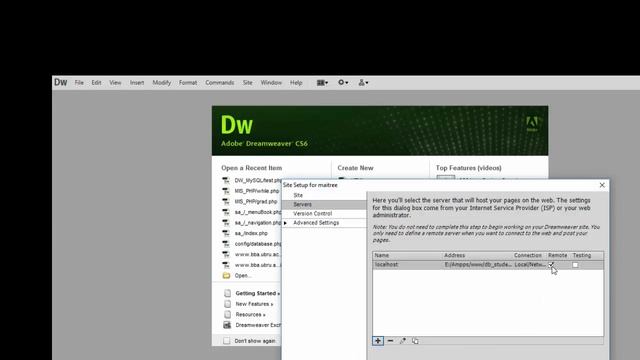This screenshot has width=640, height=360.
Task: Click the file icon beside sa_/_index.php
Action: [x=226, y=233]
